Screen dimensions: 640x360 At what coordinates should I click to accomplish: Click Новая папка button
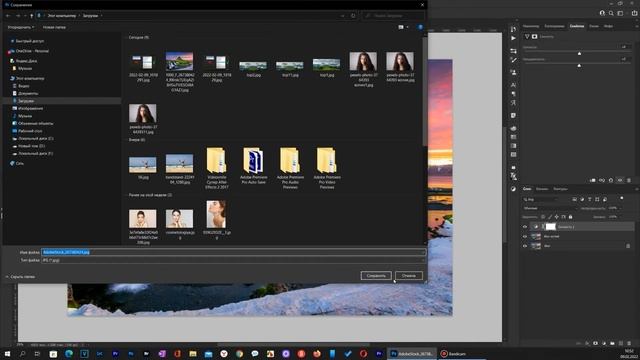(54, 27)
